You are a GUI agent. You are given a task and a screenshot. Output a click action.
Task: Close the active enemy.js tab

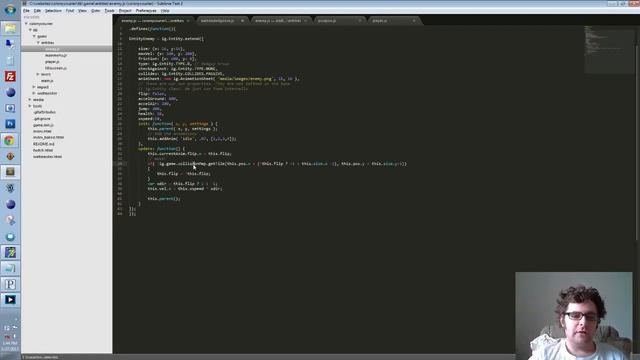click(188, 20)
